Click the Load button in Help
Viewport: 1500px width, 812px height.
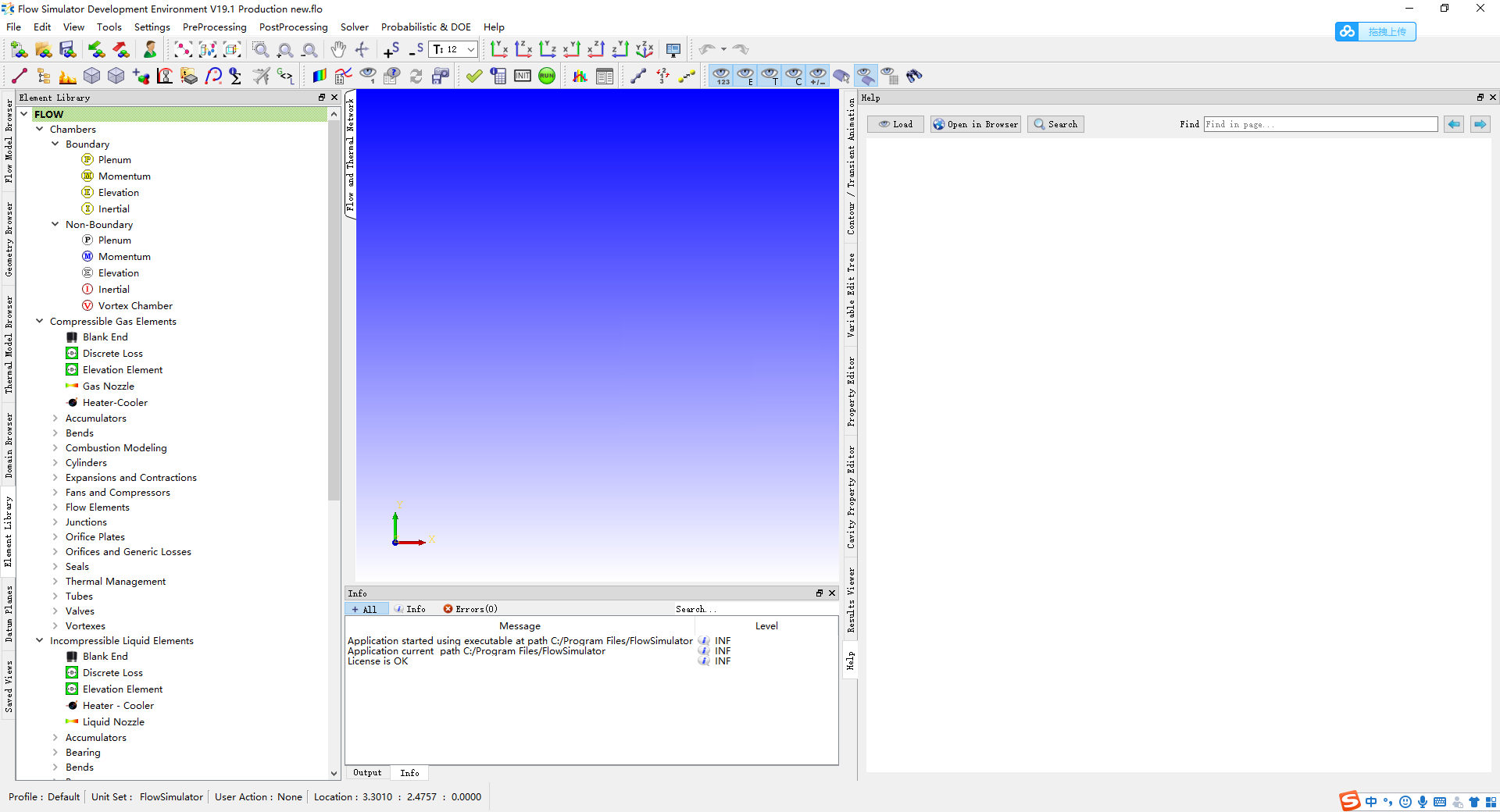[896, 124]
